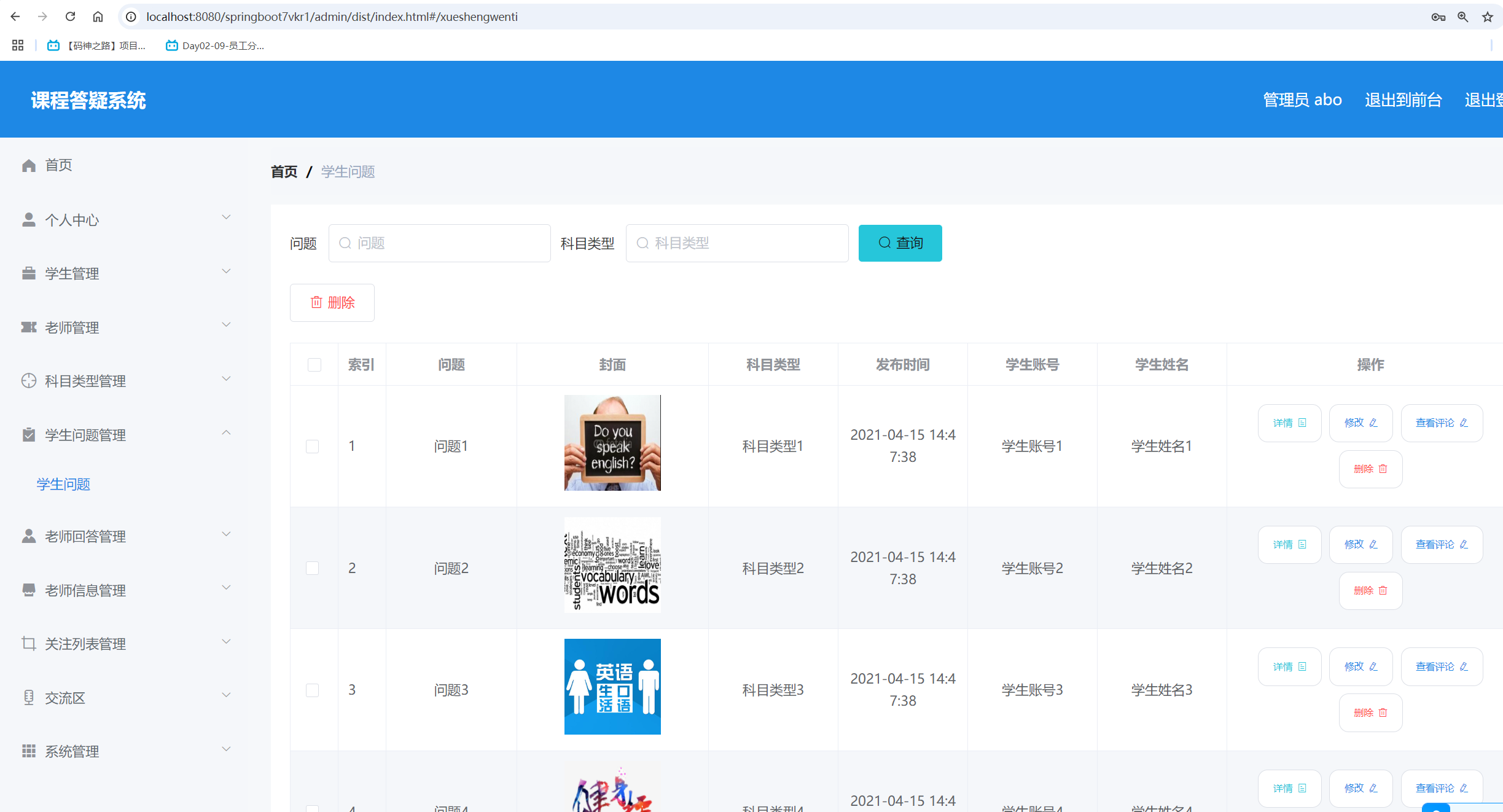Select the 学生问题 submenu item
This screenshot has height=812, width=1503.
[63, 484]
